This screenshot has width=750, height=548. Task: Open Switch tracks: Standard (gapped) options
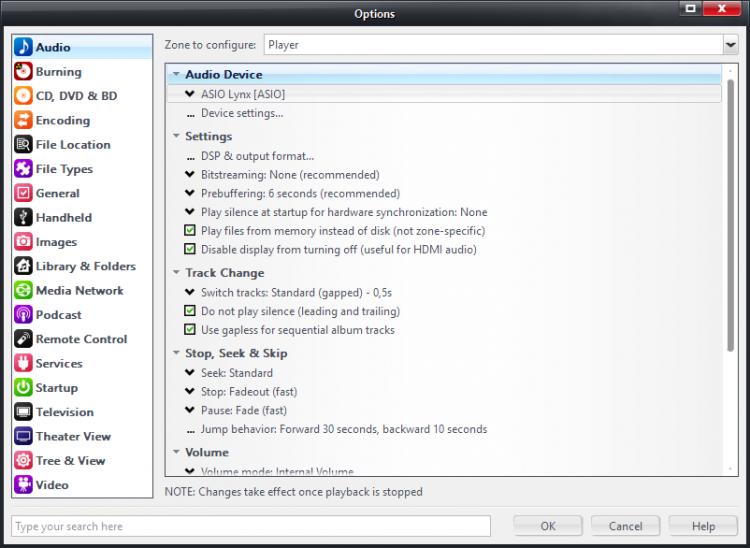[190, 292]
